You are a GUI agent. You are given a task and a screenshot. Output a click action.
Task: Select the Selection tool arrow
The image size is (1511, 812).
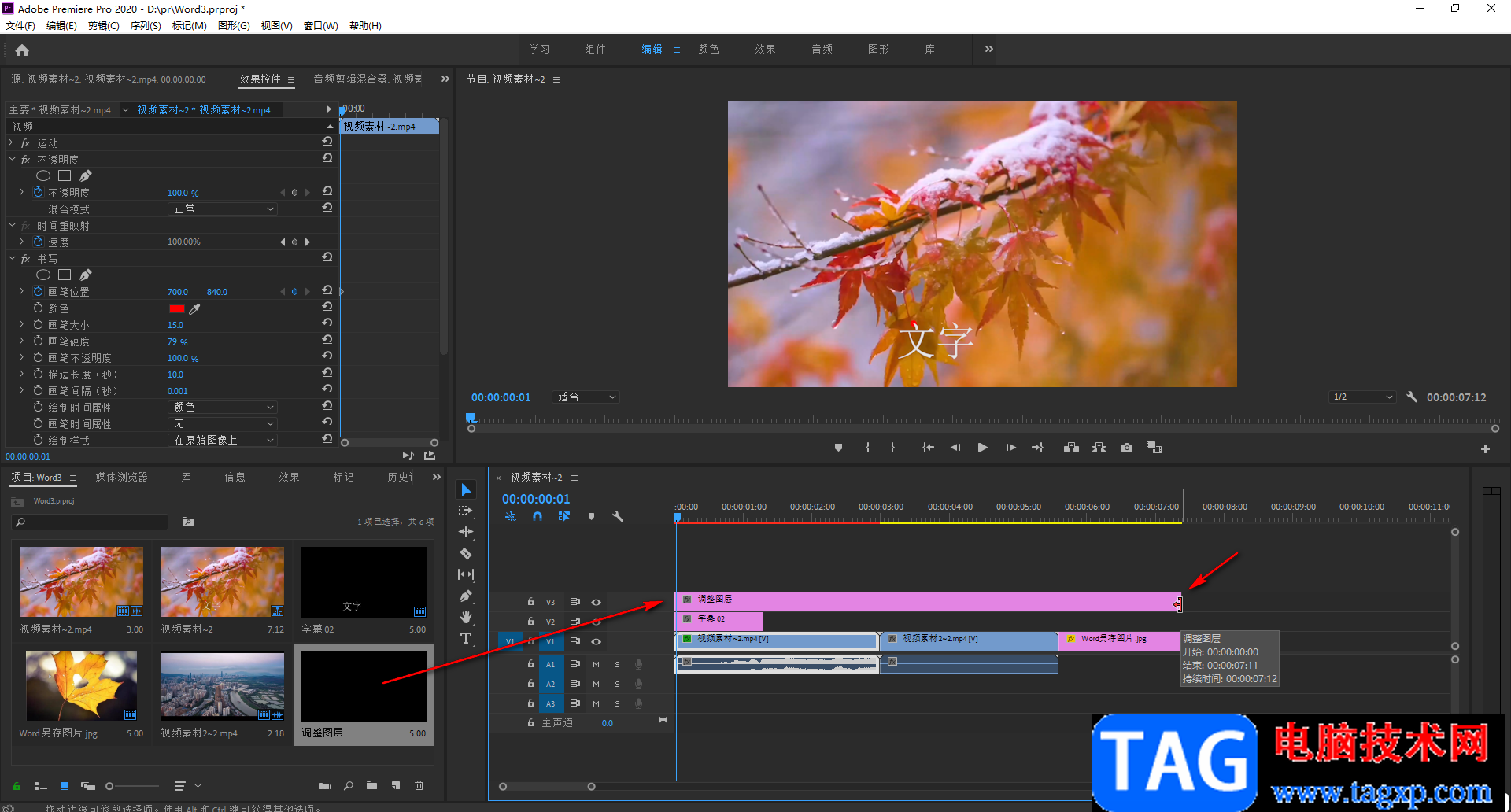(466, 490)
